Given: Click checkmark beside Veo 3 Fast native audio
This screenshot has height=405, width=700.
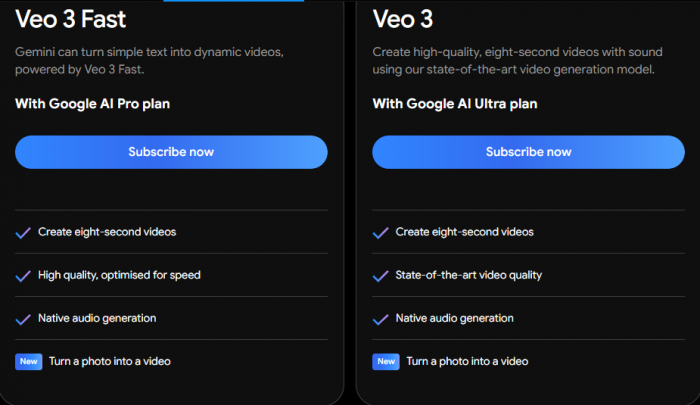Looking at the screenshot, I should pos(23,319).
